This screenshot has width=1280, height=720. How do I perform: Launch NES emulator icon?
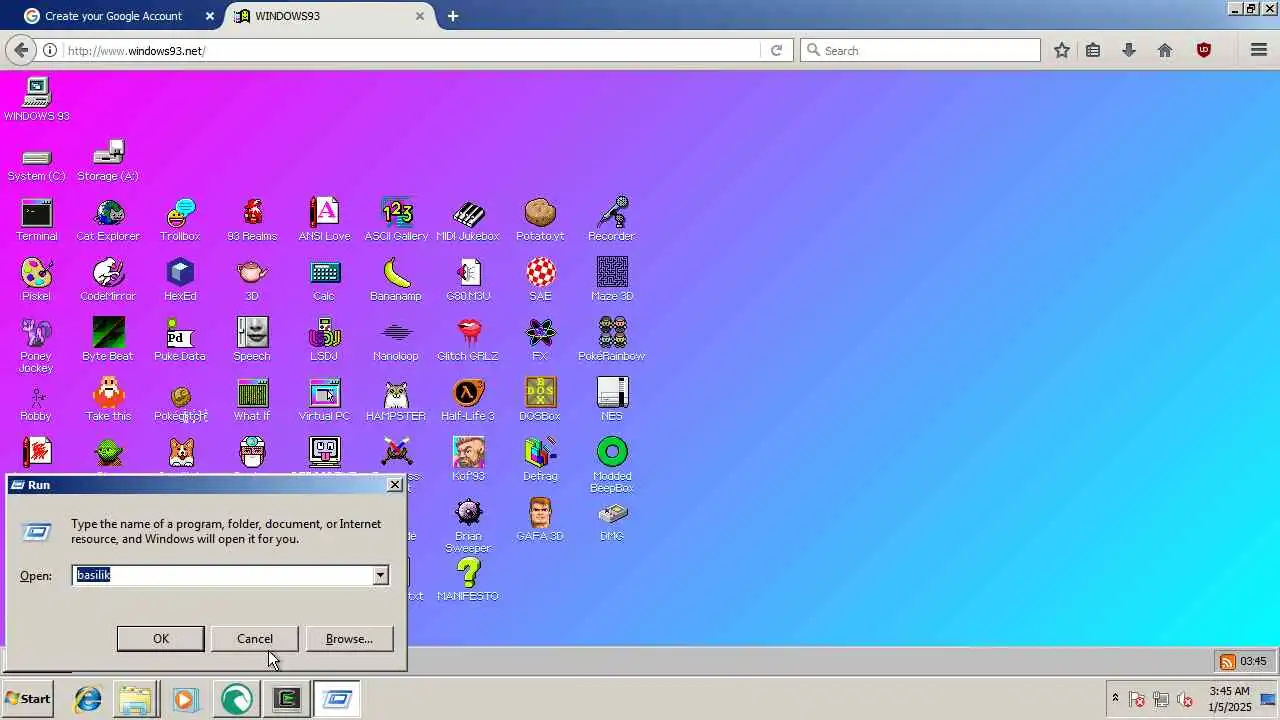pyautogui.click(x=612, y=400)
